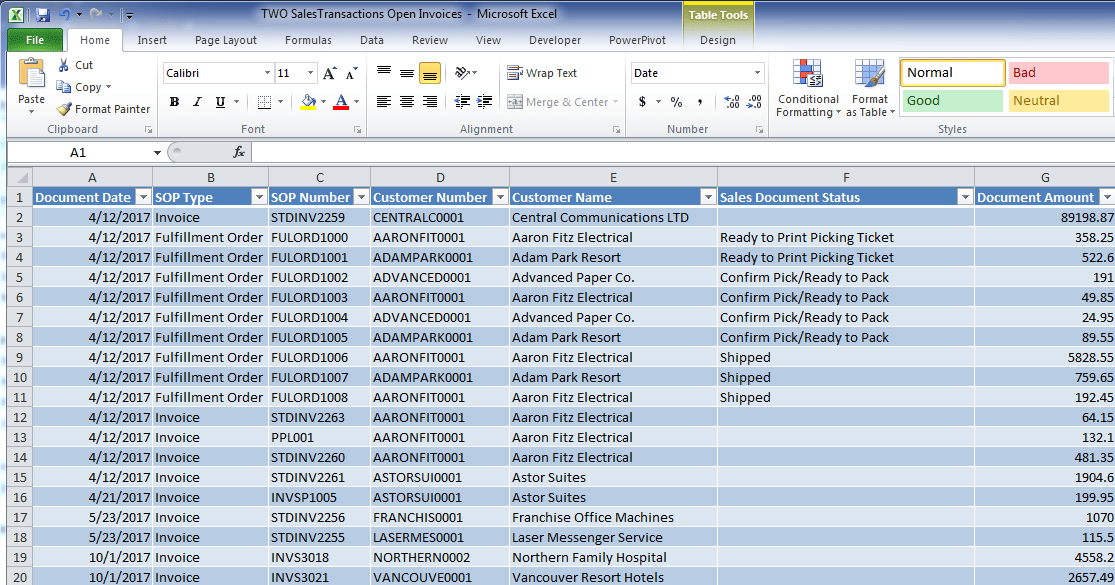Click the Cut scissors icon
Screen dimensions: 1115x585
click(63, 65)
